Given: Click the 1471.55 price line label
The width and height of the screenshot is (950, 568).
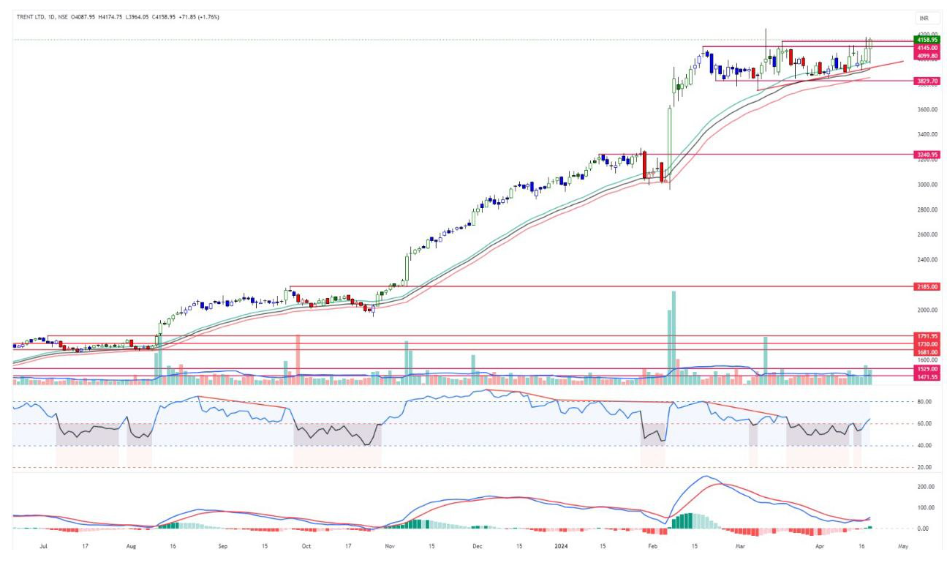Looking at the screenshot, I should (x=926, y=376).
